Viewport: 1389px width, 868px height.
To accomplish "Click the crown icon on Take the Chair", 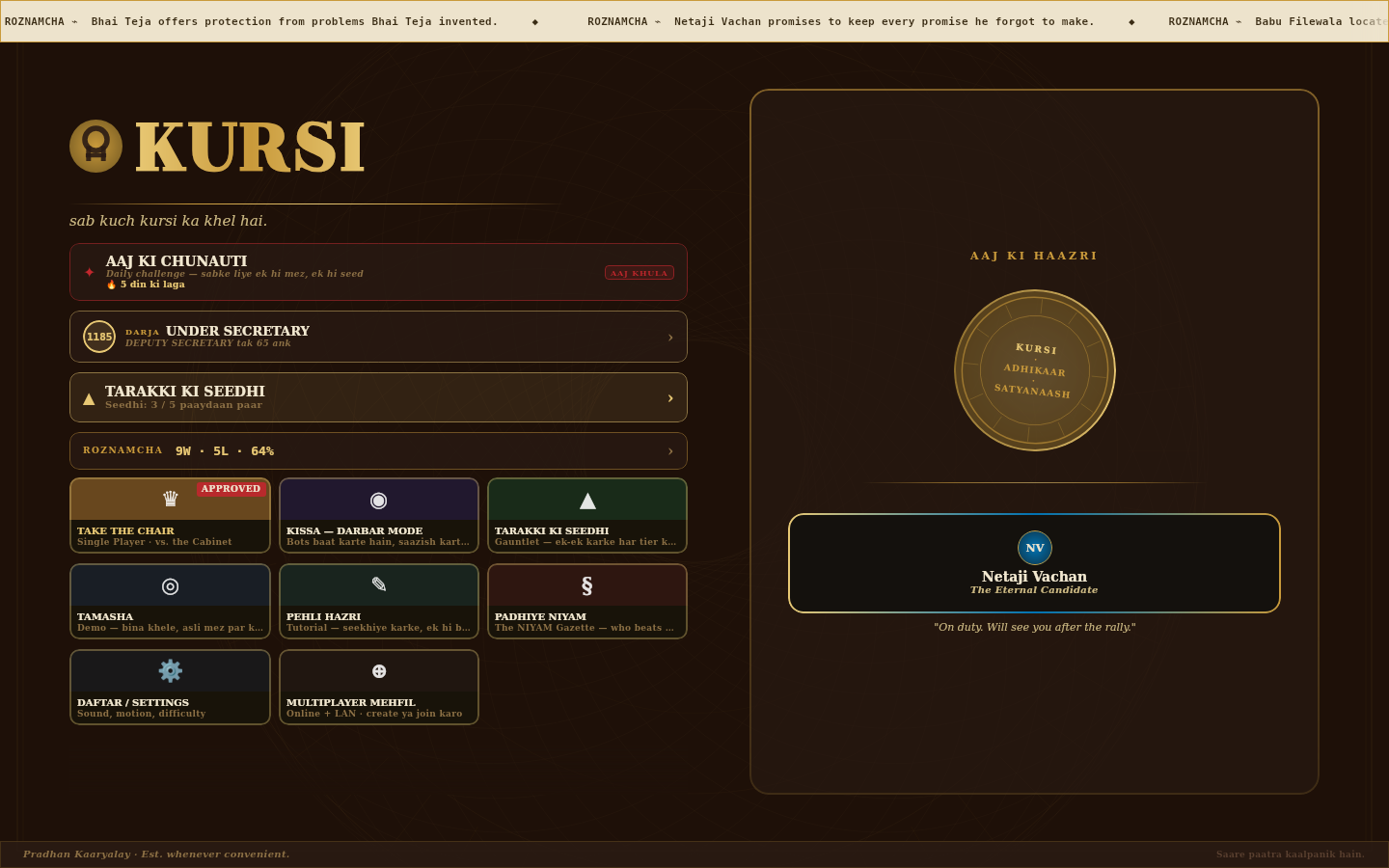I will [x=171, y=499].
